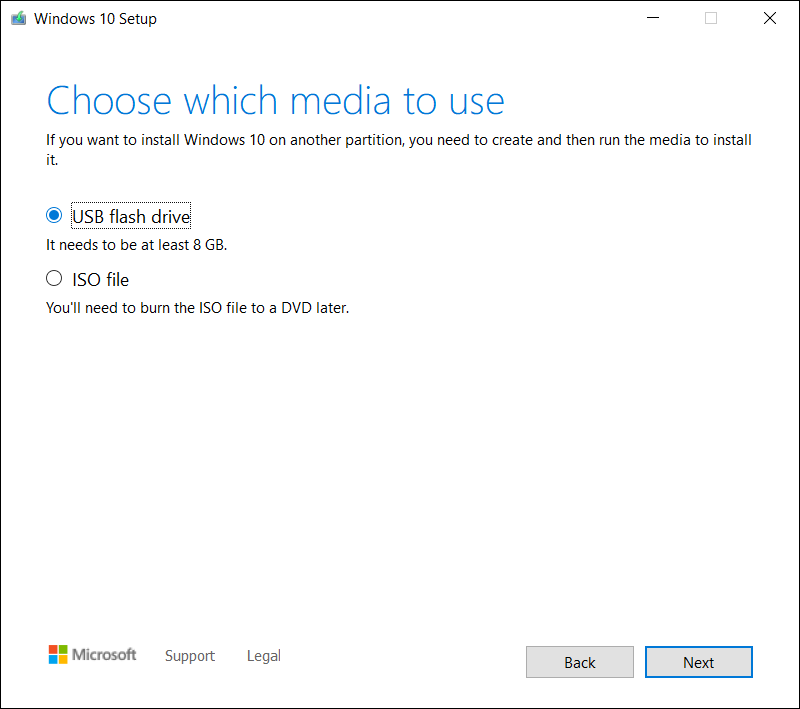
Task: View Legal information
Action: tap(263, 655)
